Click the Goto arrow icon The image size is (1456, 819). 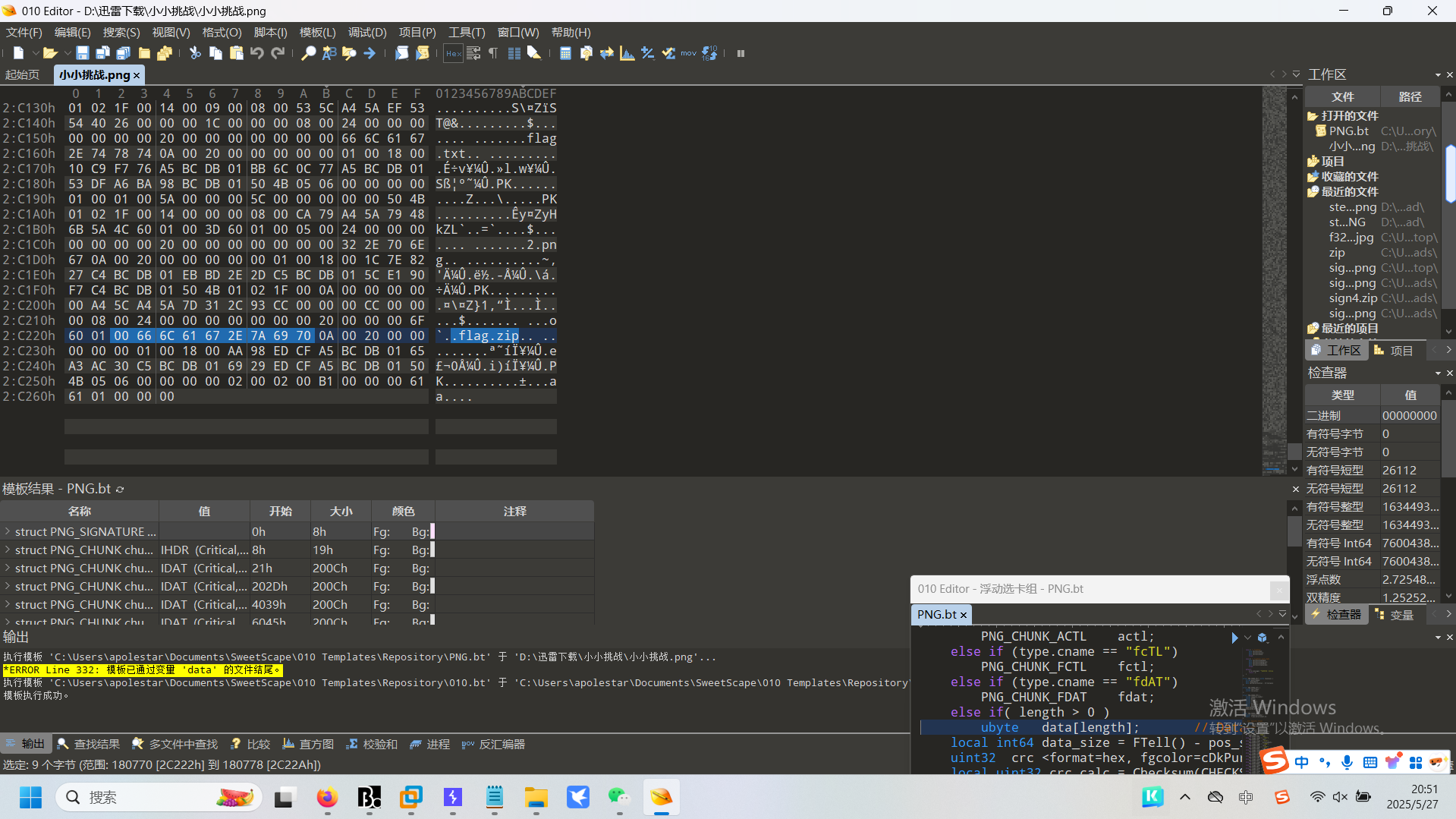click(x=370, y=53)
